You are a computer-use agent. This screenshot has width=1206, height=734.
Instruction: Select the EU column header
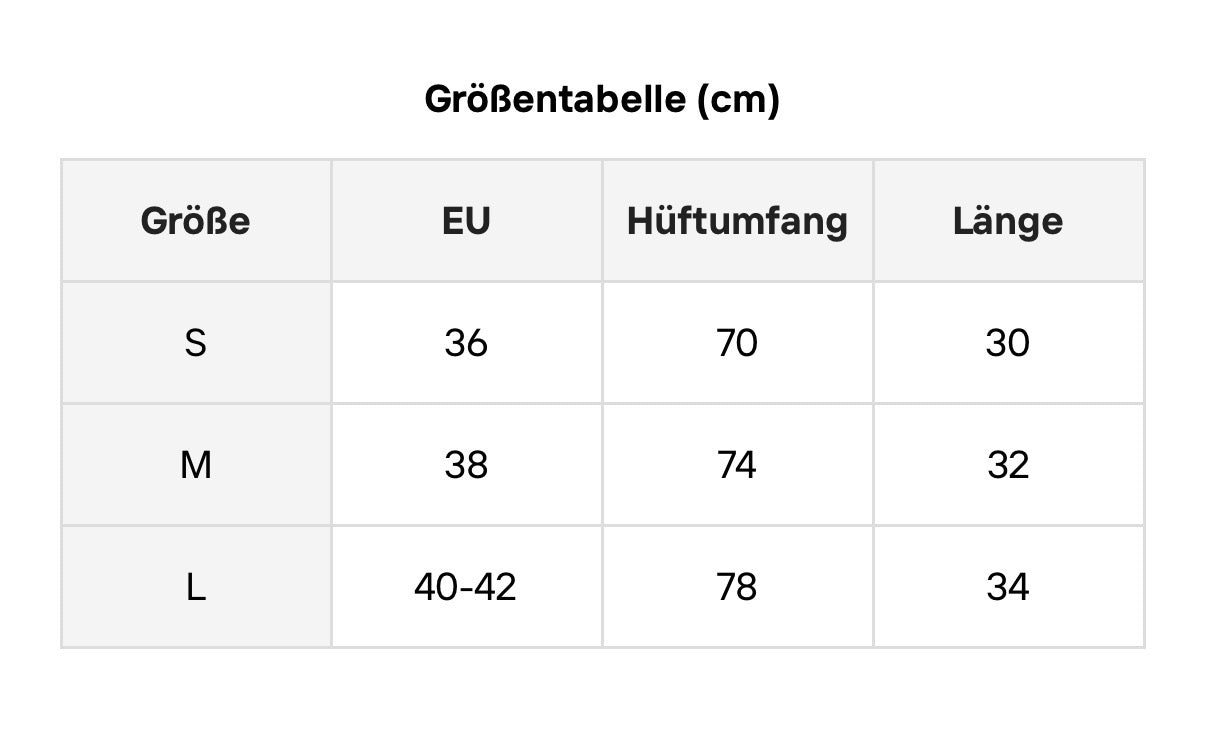[x=467, y=220]
